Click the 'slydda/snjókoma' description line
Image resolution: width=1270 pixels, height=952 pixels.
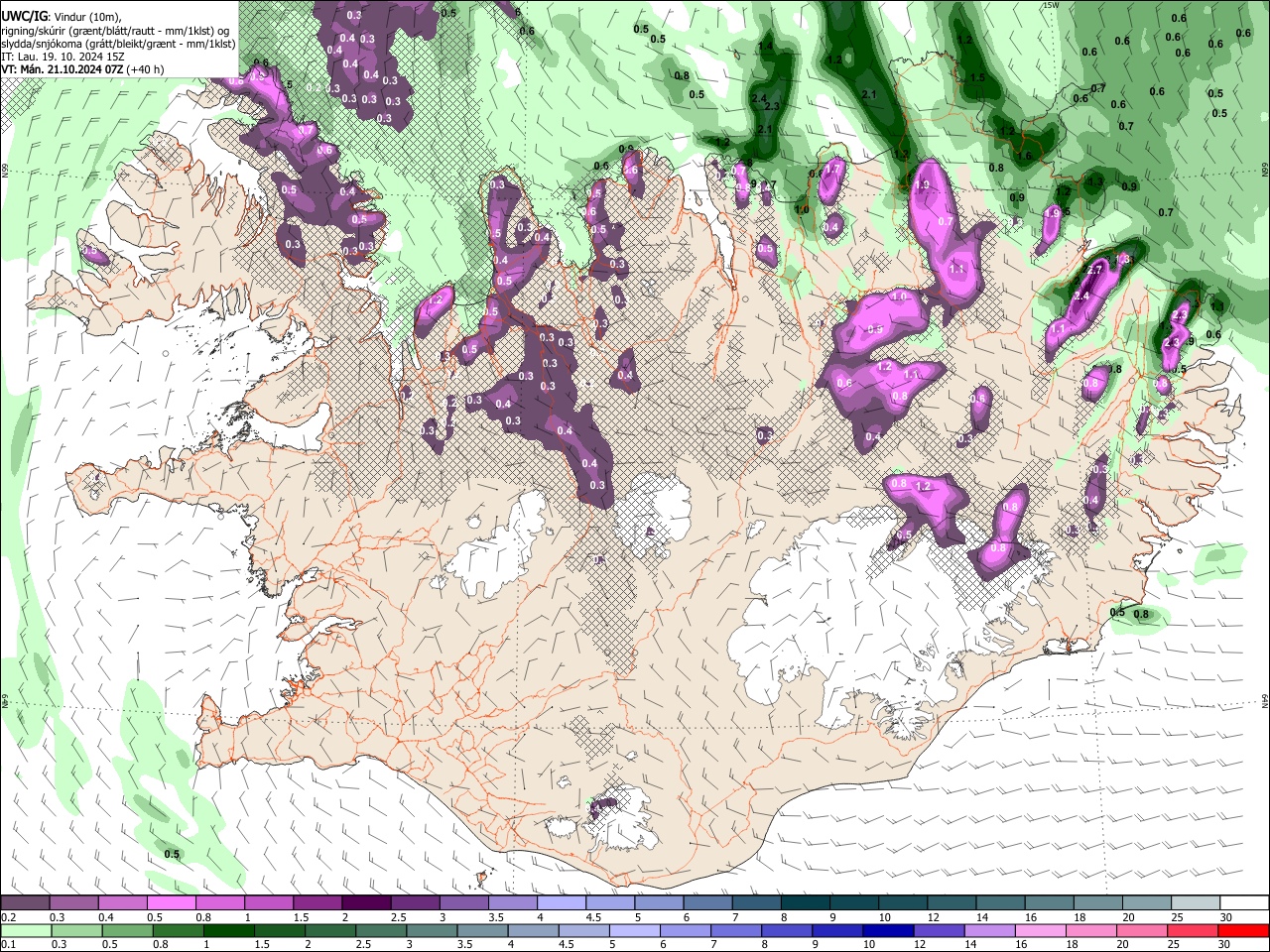119,43
